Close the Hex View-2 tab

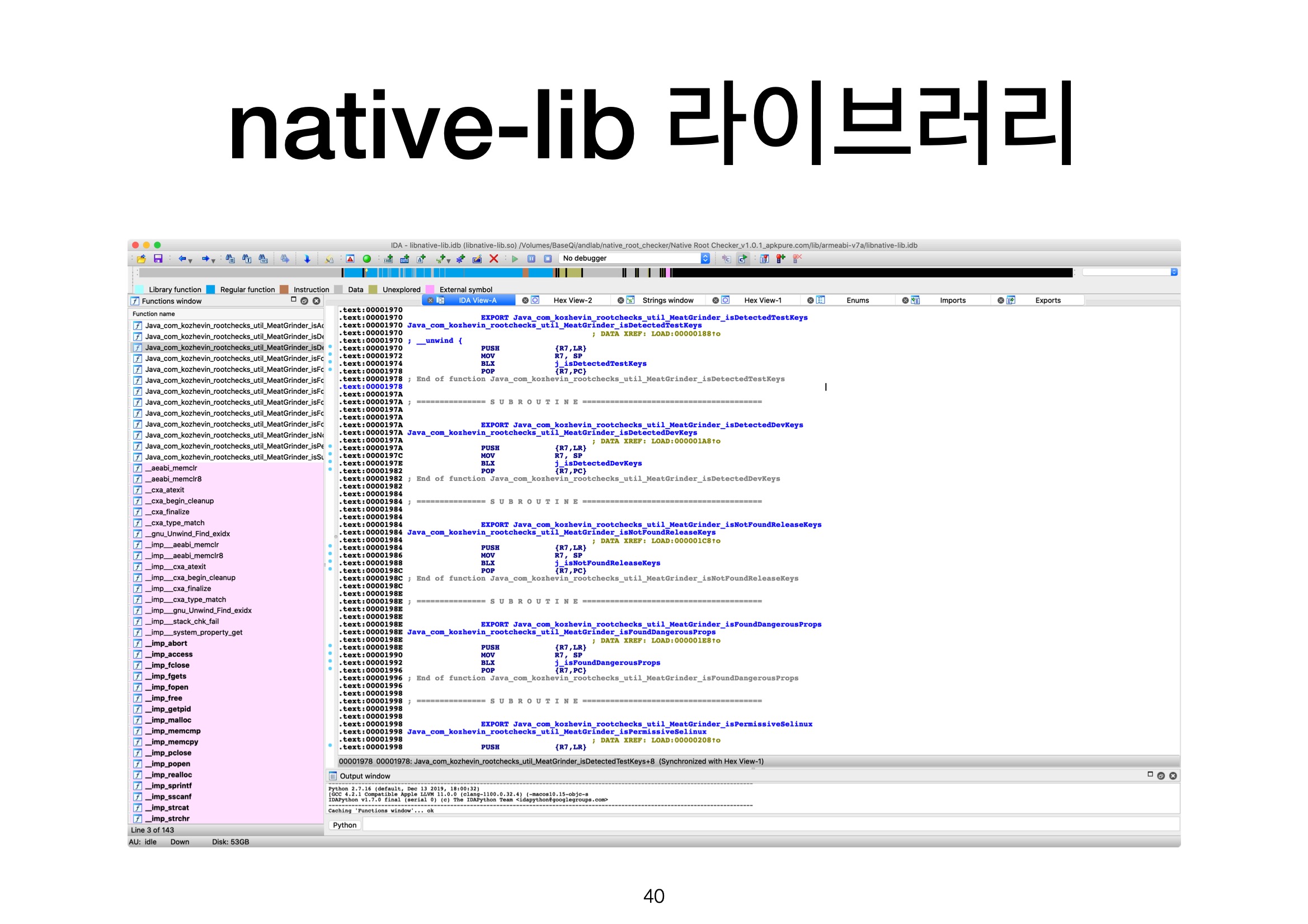coord(525,300)
